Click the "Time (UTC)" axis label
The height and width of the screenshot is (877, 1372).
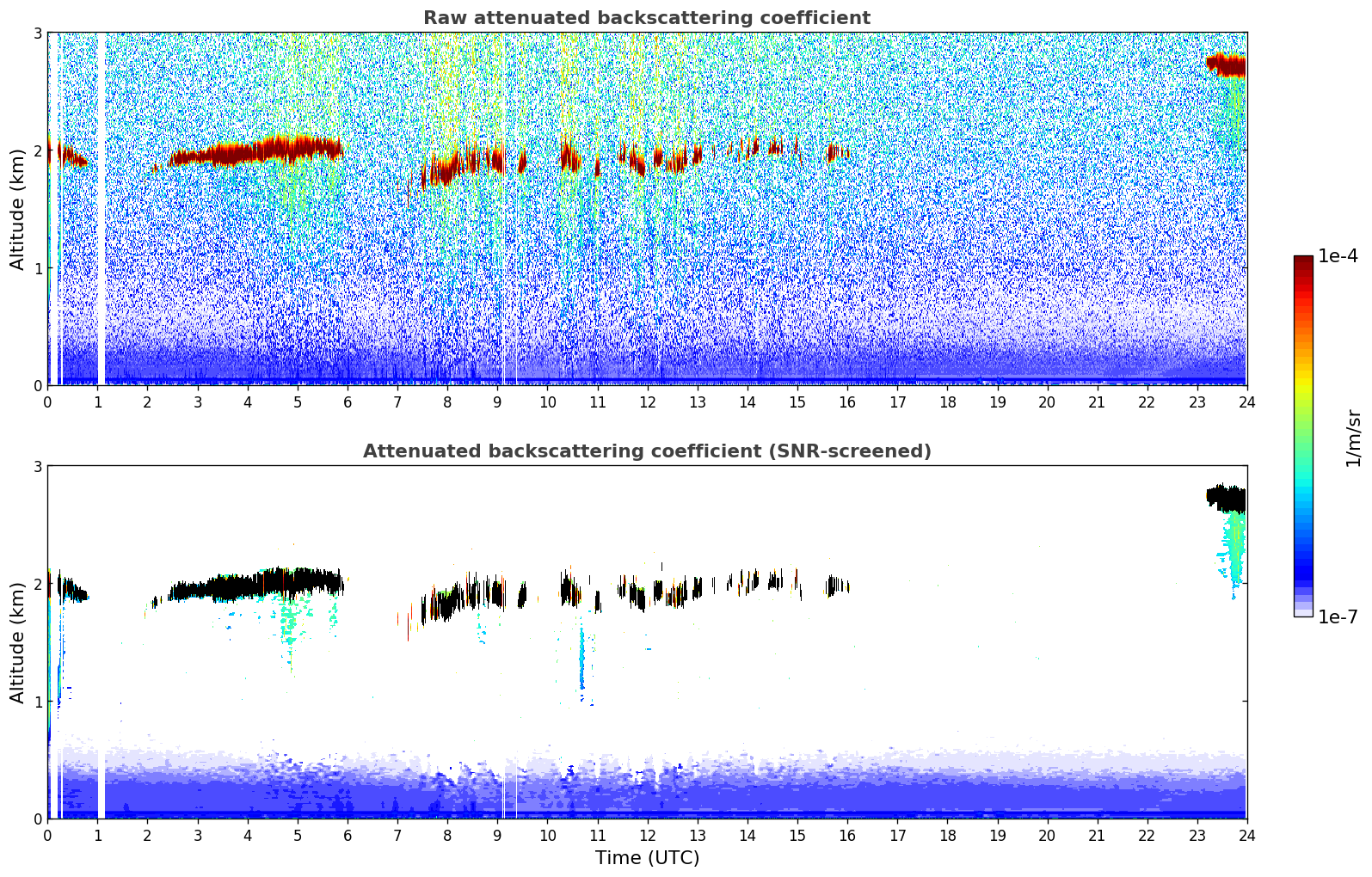(647, 858)
